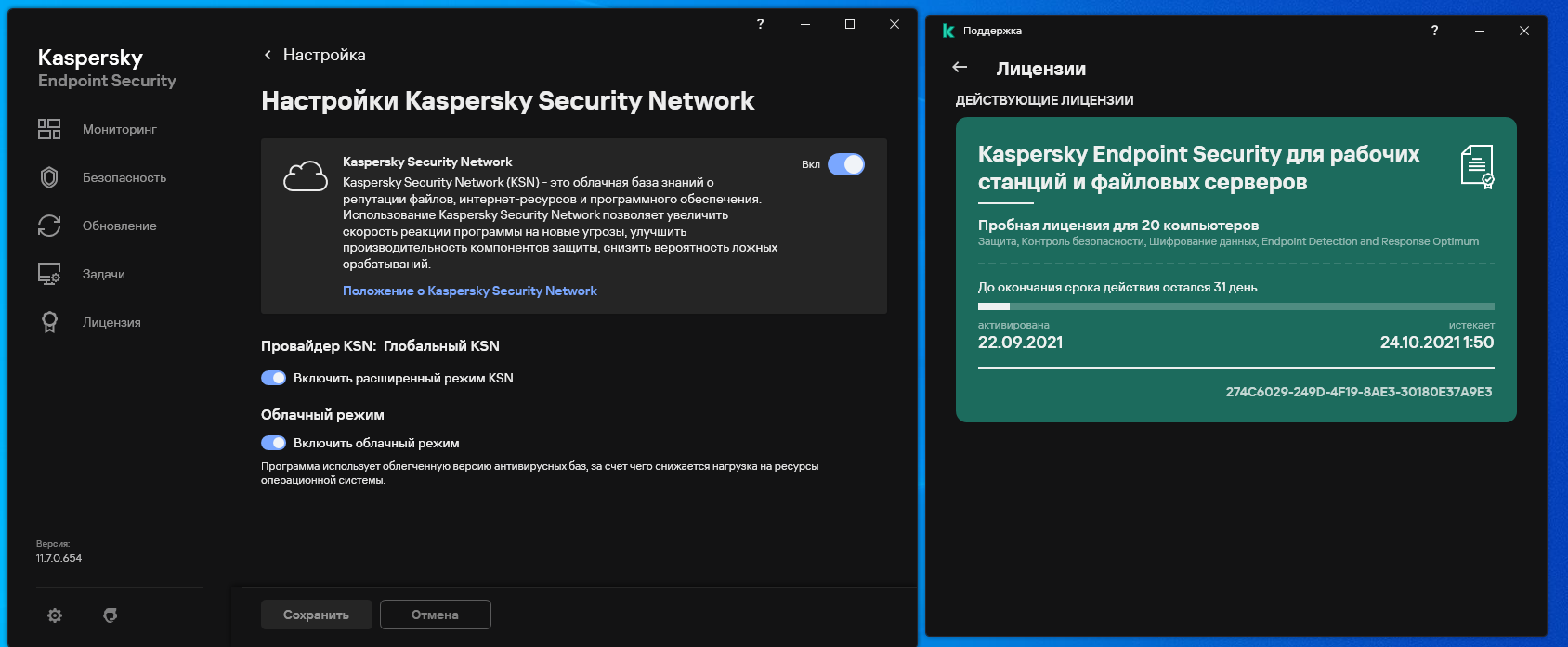The width and height of the screenshot is (1568, 647).
Task: Open the Положение о Kaspersky Security Network link
Action: click(x=470, y=291)
